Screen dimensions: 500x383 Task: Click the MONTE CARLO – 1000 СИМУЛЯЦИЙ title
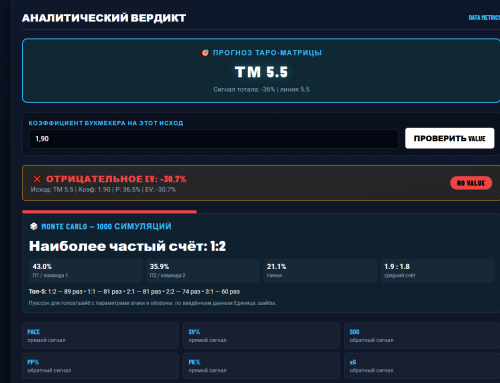coord(106,227)
